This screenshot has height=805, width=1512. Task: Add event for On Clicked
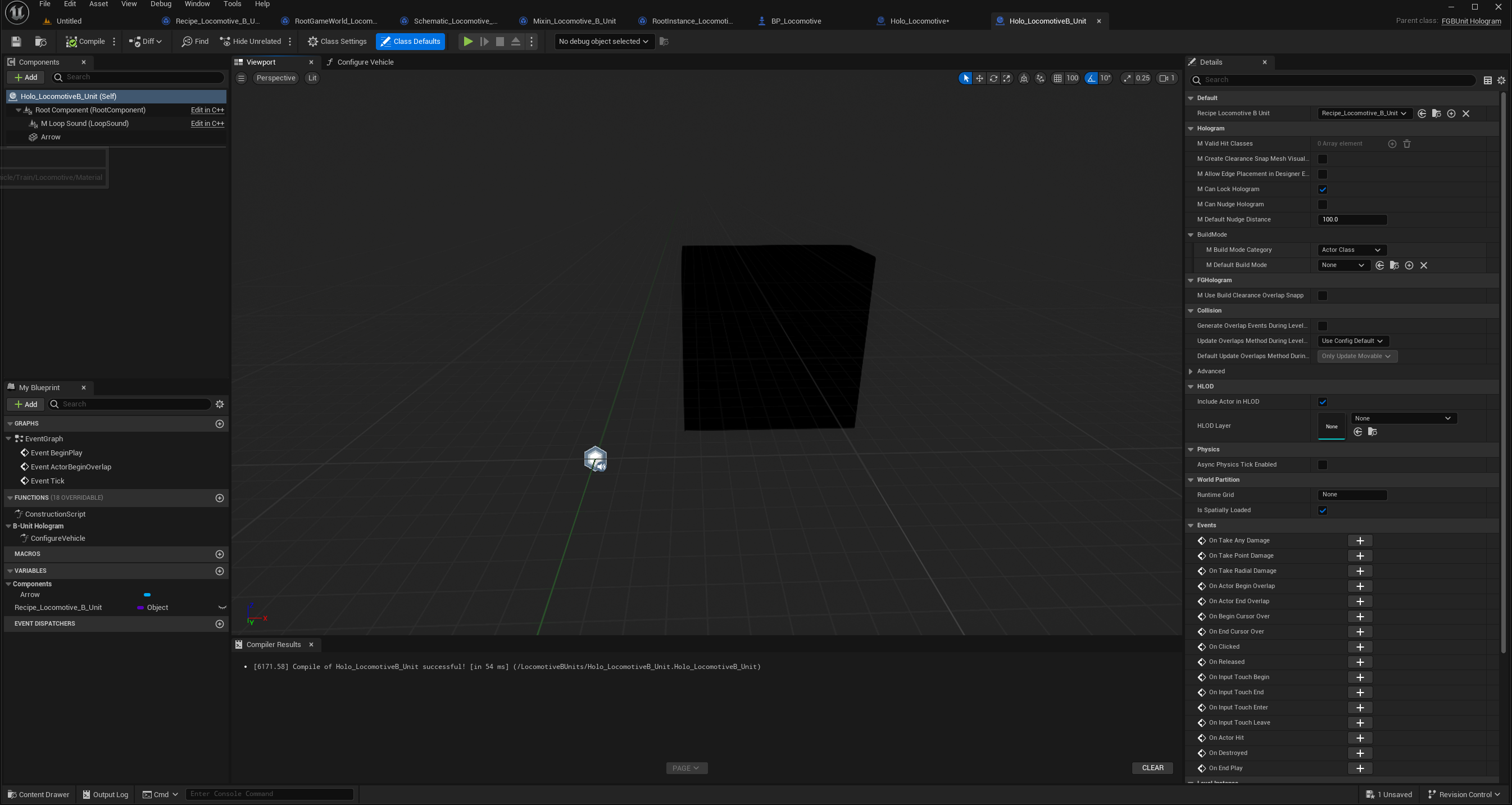click(1359, 646)
